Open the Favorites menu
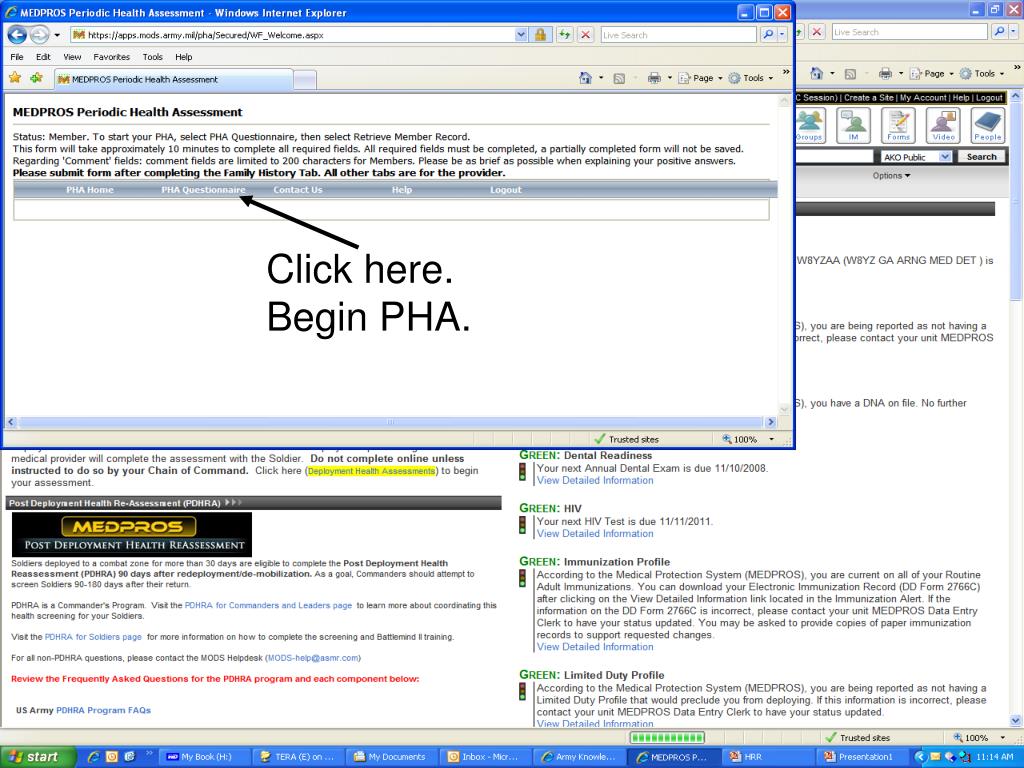 coord(111,57)
